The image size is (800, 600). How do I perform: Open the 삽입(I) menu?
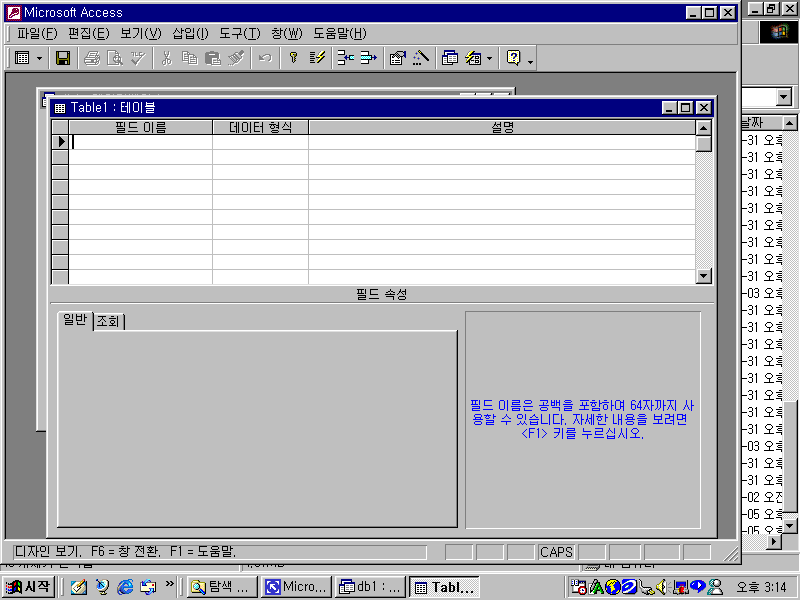[x=190, y=34]
